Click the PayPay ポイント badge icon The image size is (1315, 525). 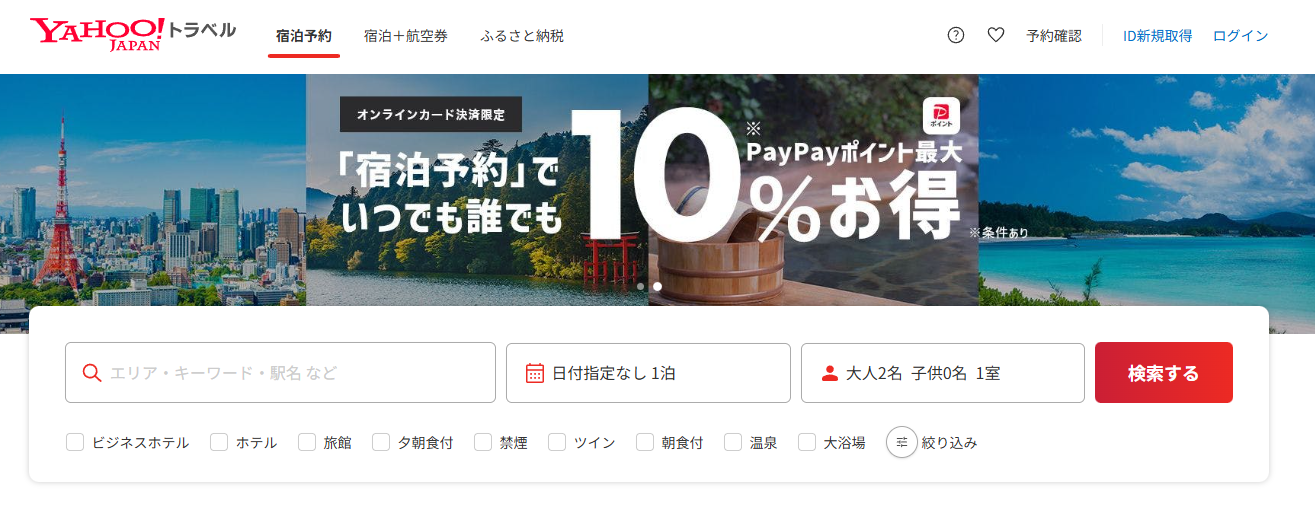pyautogui.click(x=941, y=116)
